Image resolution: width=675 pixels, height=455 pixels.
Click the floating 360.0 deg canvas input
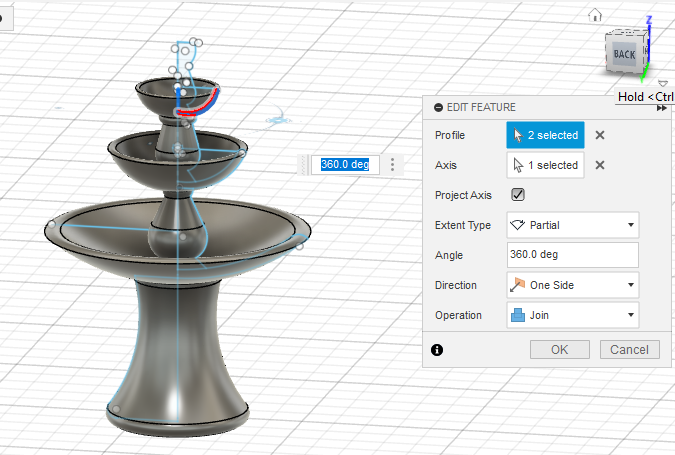(345, 164)
